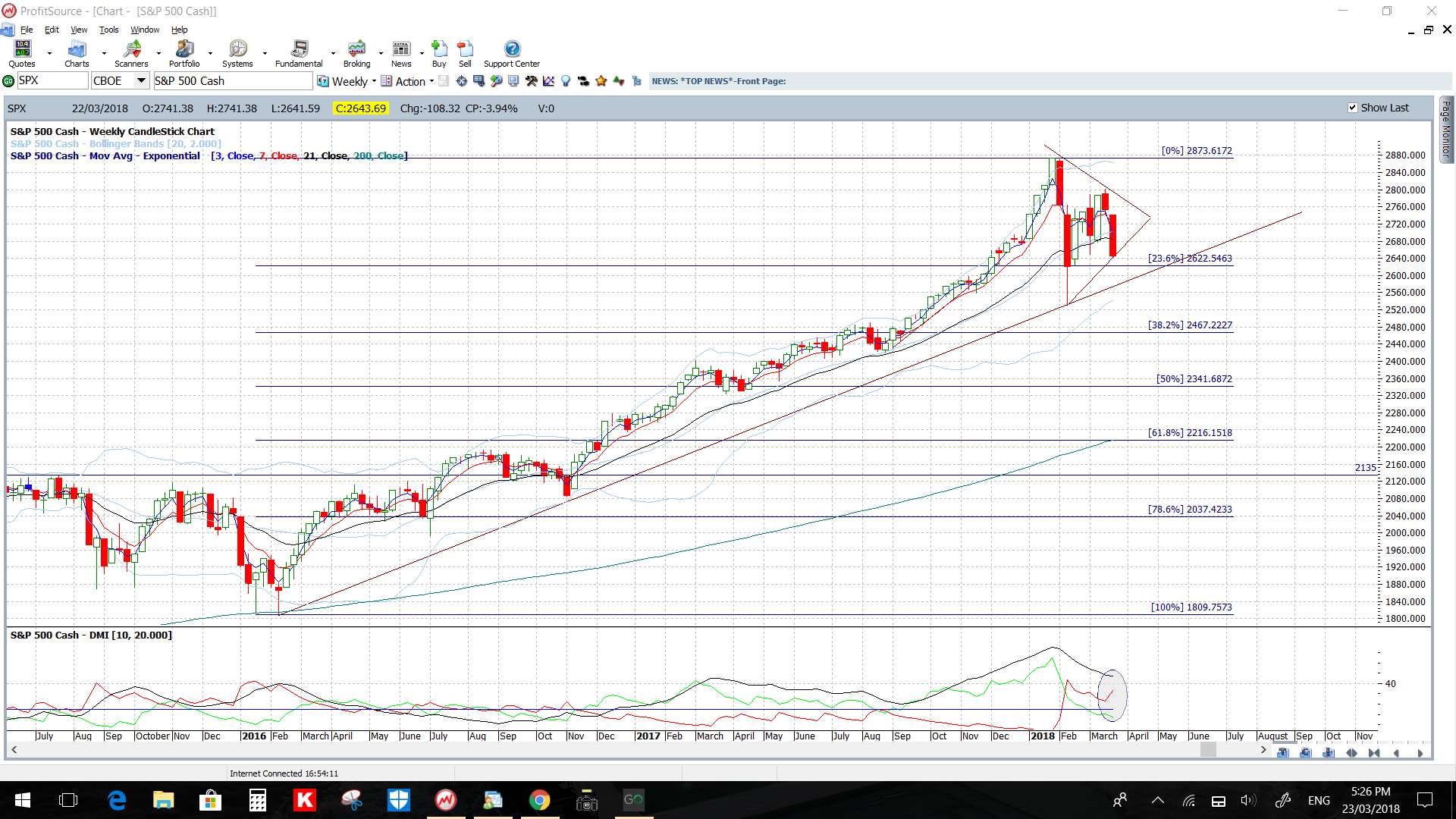
Task: Open the Calculator from the taskbar
Action: click(257, 800)
